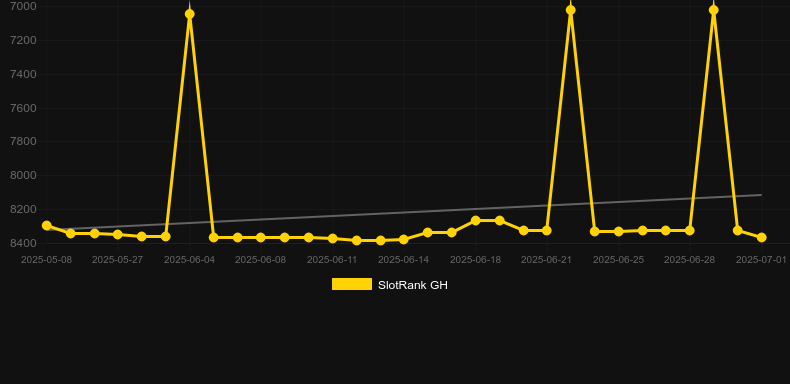Screen dimensions: 790x384
Task: Click the 2025-06-14 x-axis date label
Action: pos(404,260)
